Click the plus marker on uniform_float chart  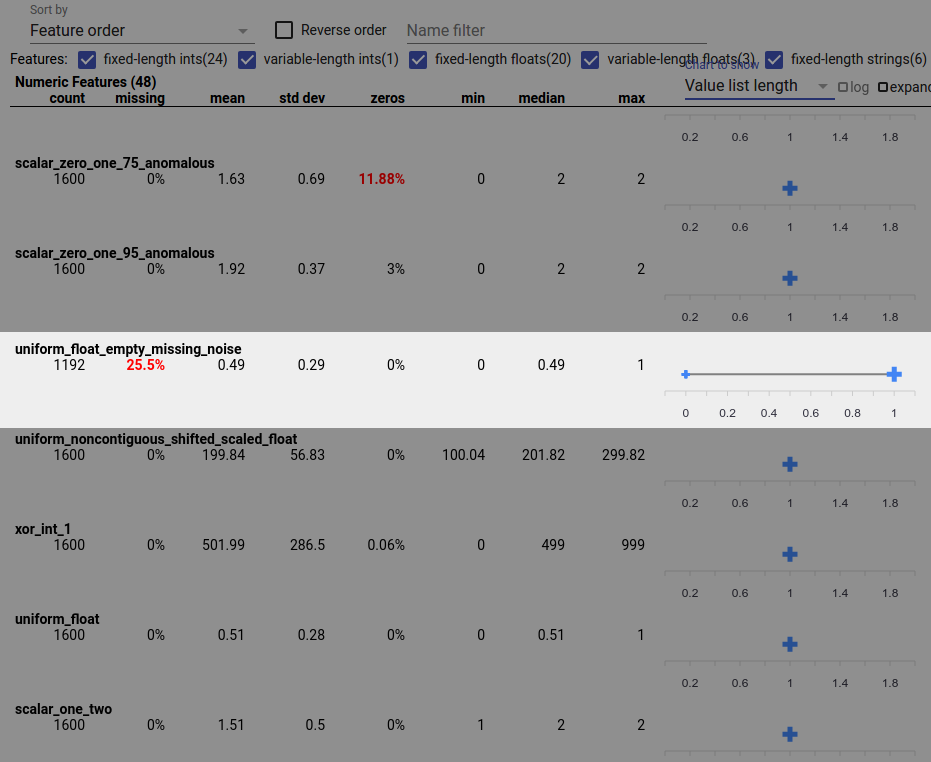[790, 644]
